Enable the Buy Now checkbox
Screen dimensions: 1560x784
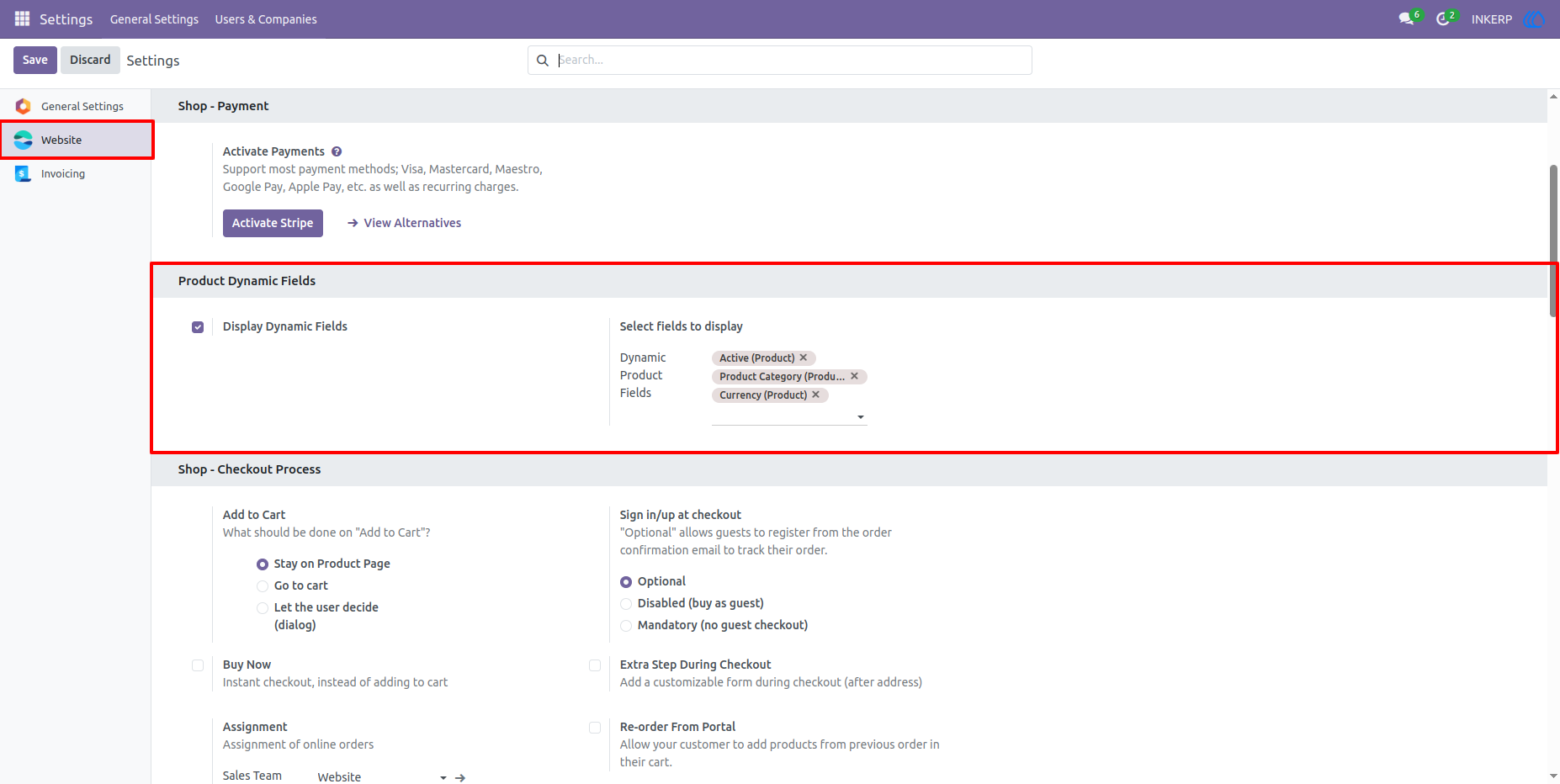[198, 665]
